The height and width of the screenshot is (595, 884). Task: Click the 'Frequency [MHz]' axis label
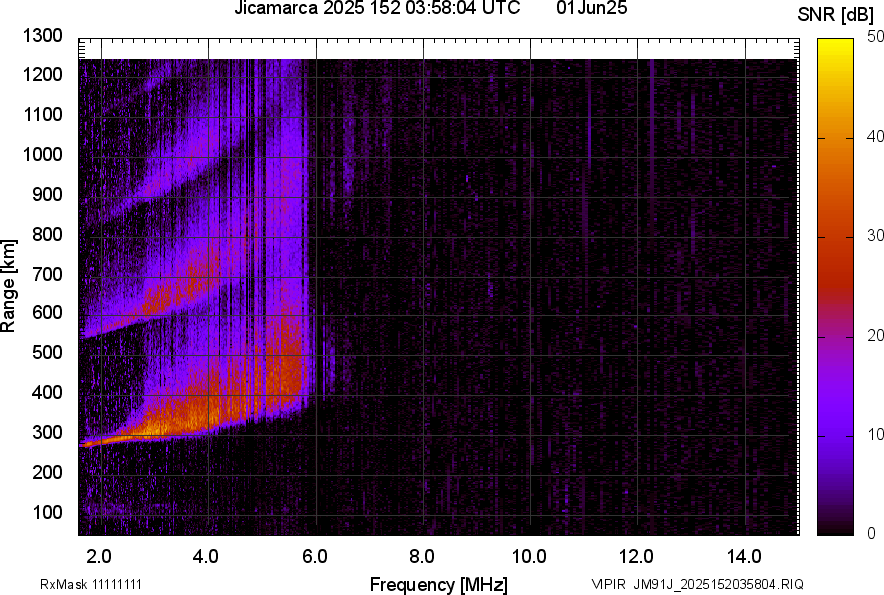click(439, 584)
